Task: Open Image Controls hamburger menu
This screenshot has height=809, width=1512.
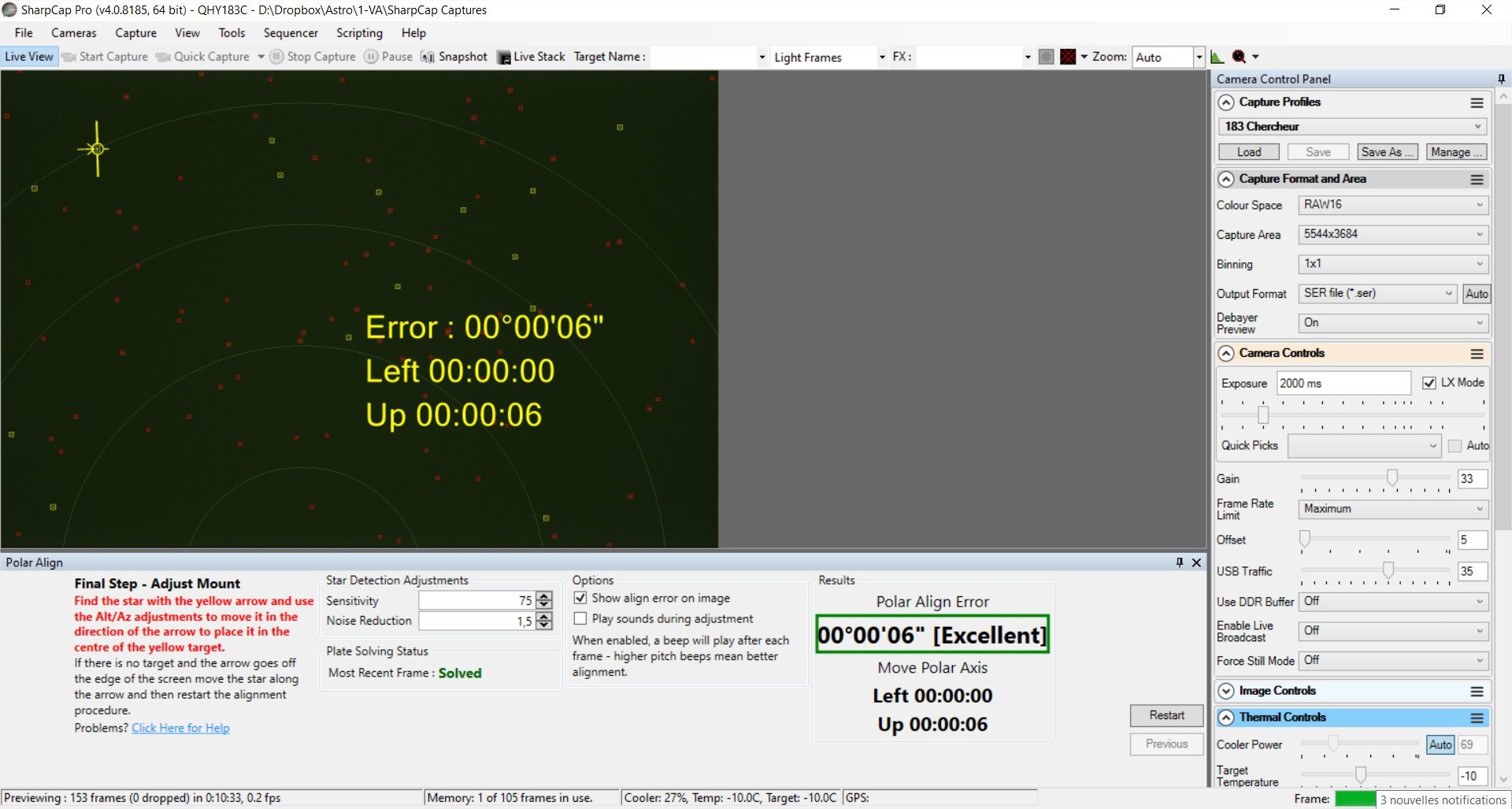Action: (x=1477, y=692)
